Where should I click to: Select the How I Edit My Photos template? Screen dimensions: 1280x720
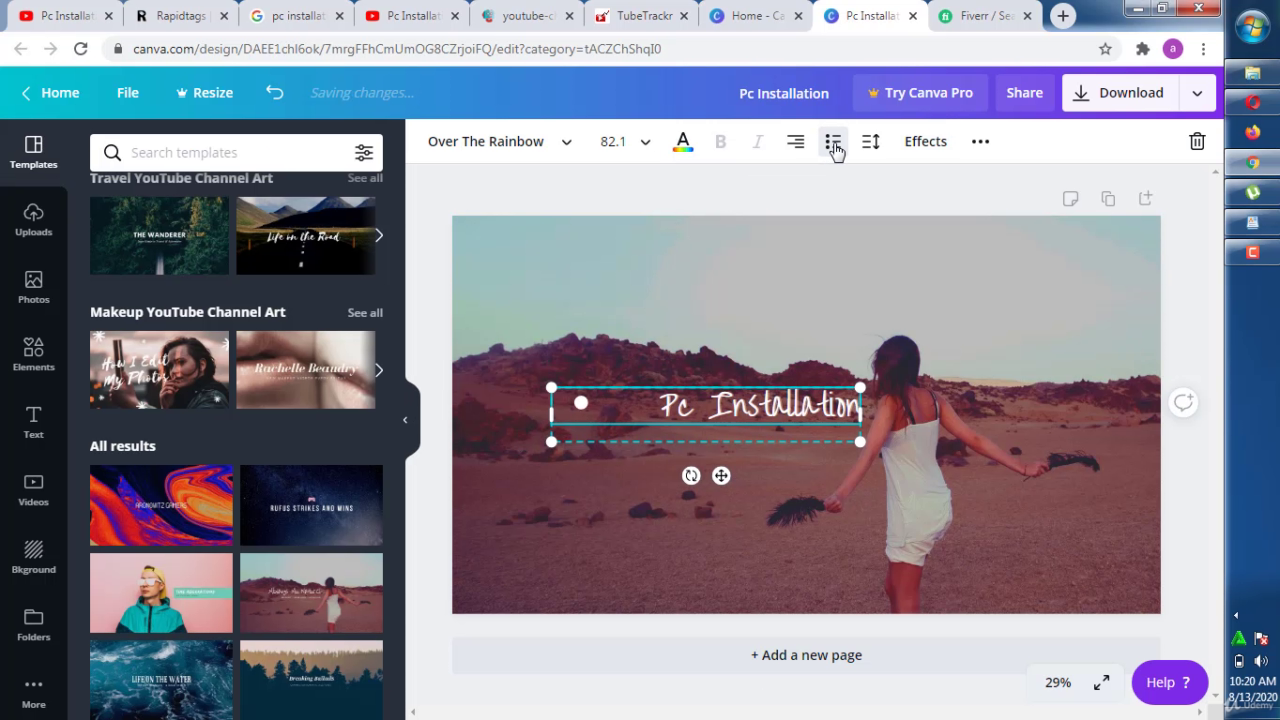(x=159, y=370)
